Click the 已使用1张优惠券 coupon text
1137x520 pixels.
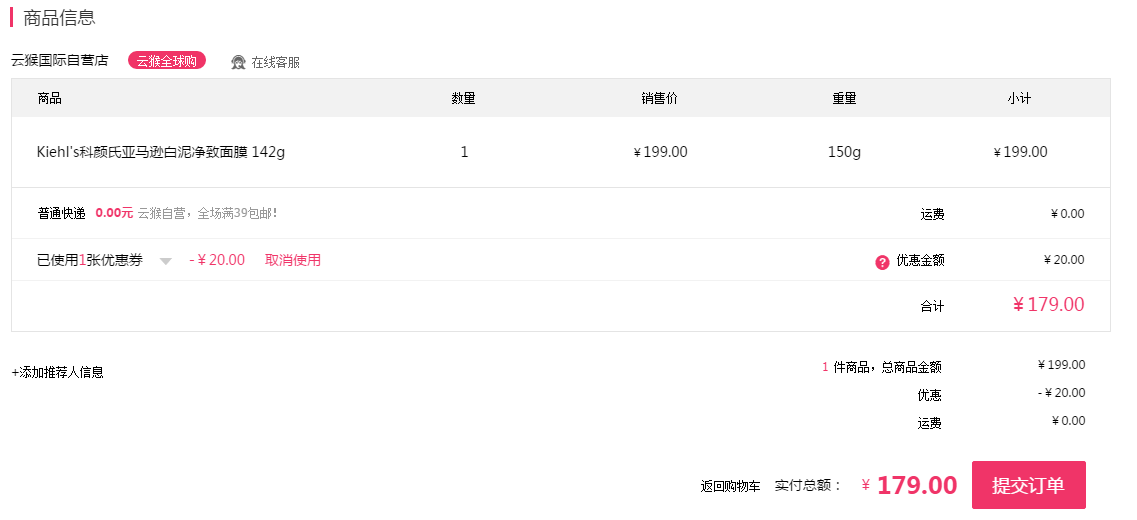[90, 260]
